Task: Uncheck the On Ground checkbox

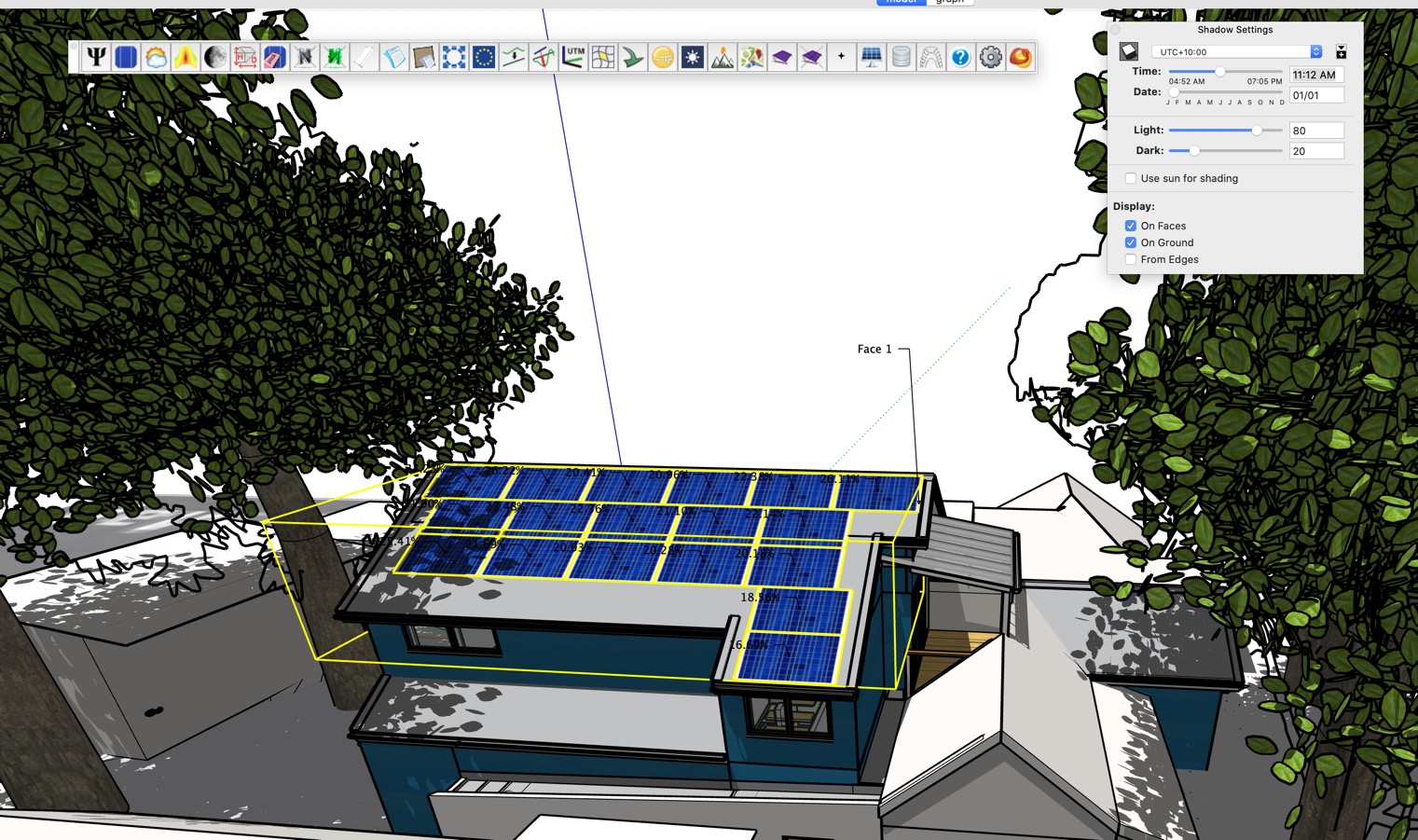Action: pos(1131,242)
